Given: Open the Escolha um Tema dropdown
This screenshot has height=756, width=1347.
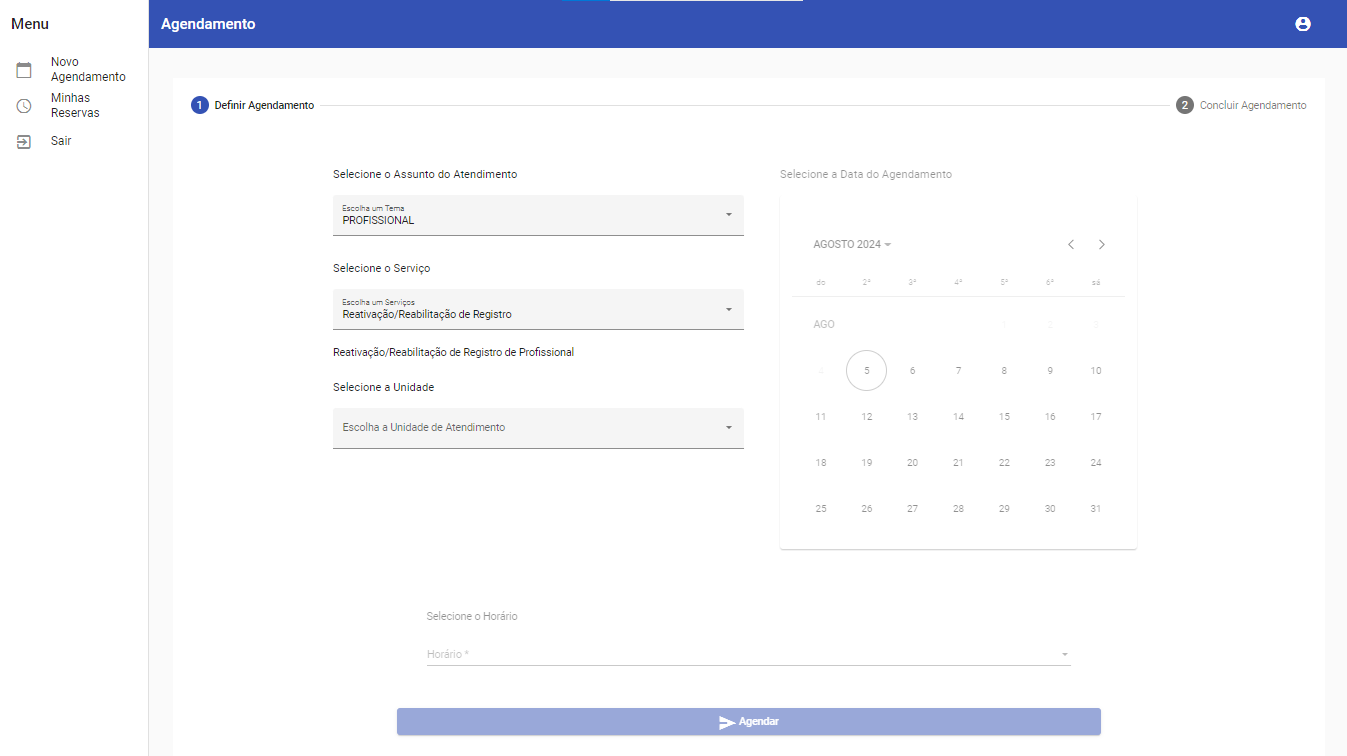Looking at the screenshot, I should 538,215.
